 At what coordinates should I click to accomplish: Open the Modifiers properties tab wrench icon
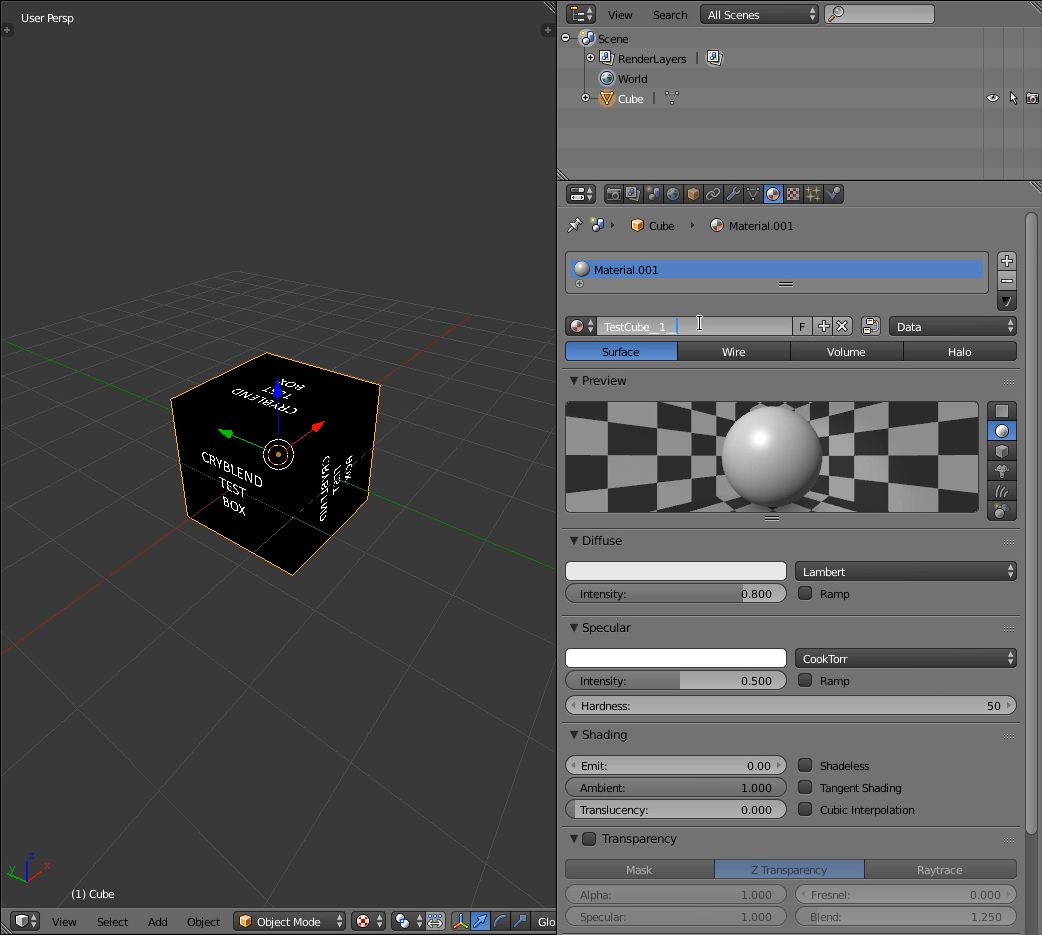click(733, 194)
